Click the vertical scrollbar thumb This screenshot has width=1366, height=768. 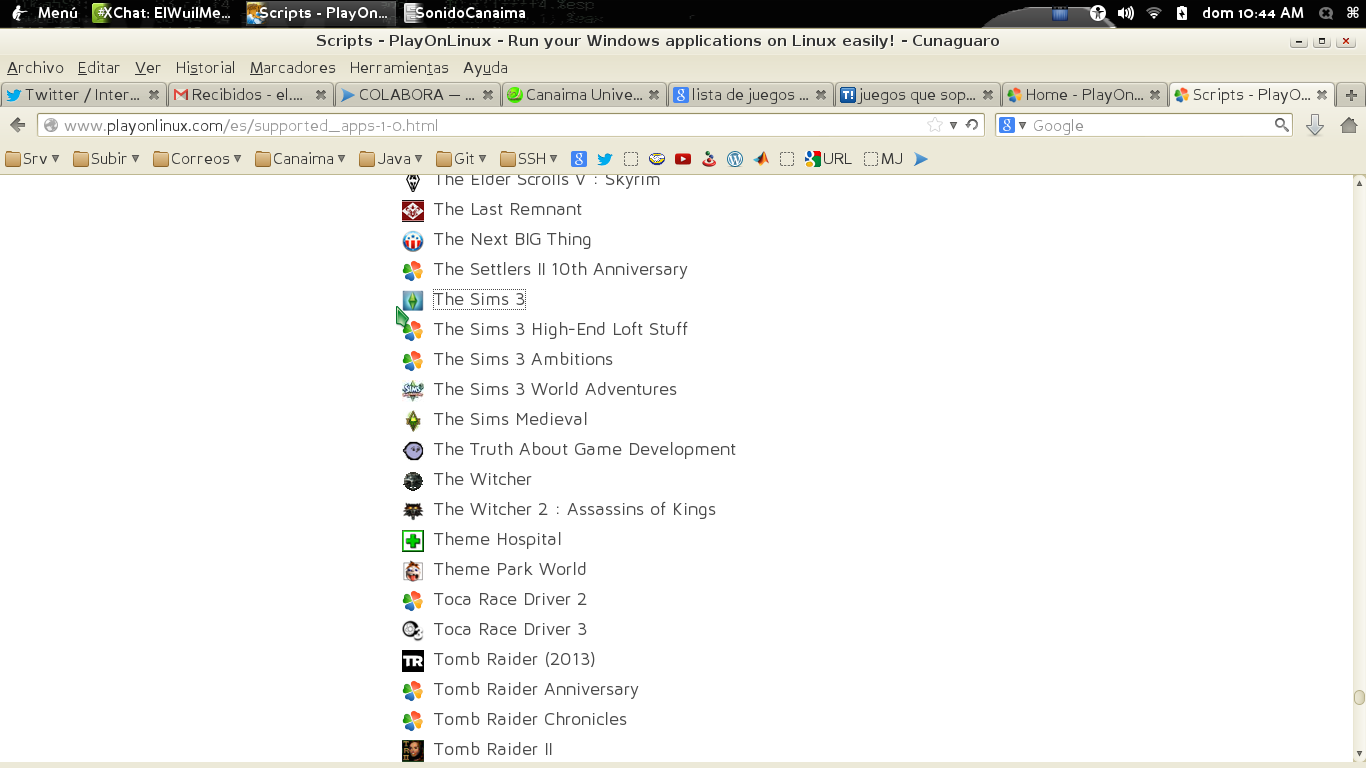(1359, 698)
